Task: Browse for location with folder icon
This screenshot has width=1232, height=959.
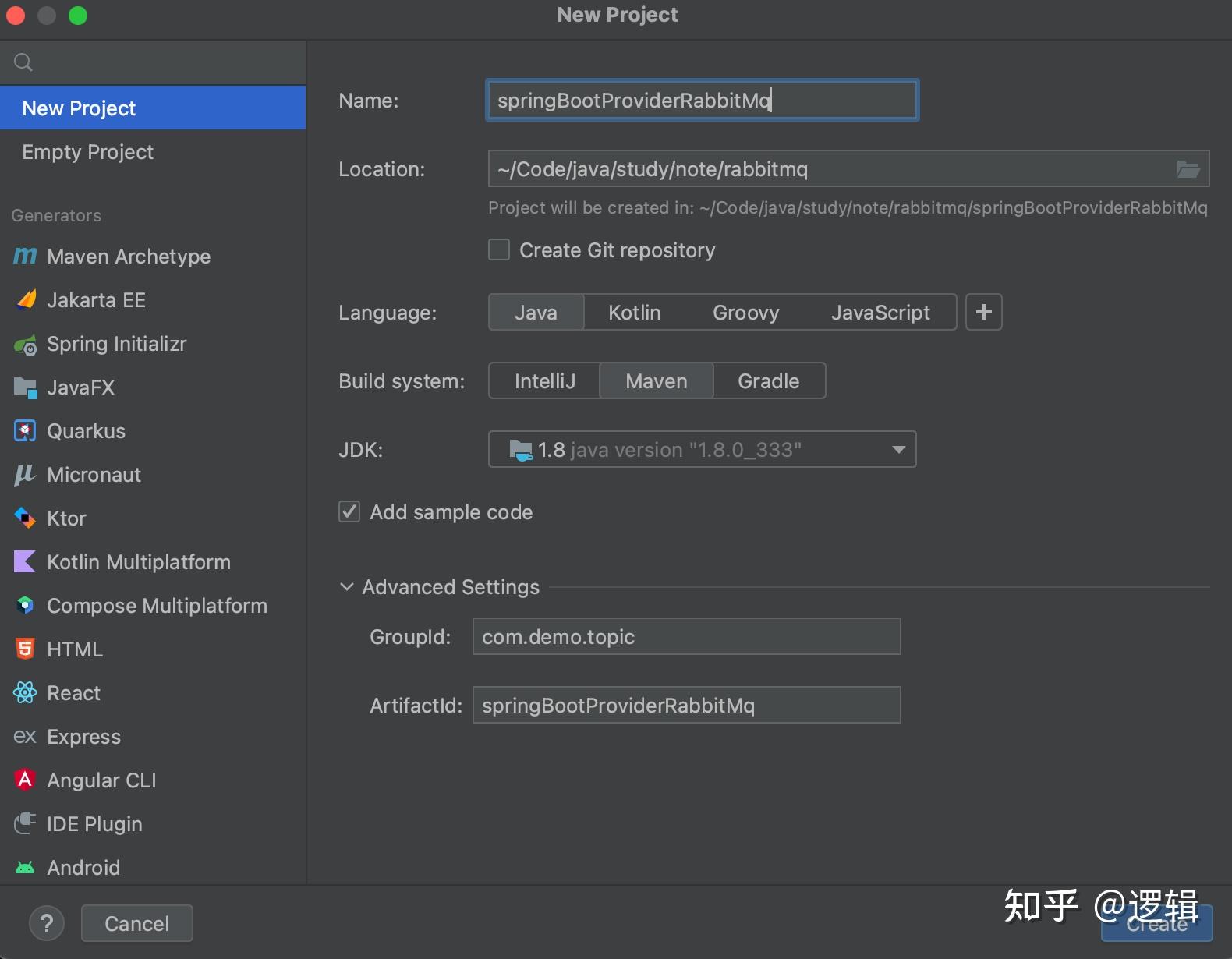Action: (x=1188, y=169)
